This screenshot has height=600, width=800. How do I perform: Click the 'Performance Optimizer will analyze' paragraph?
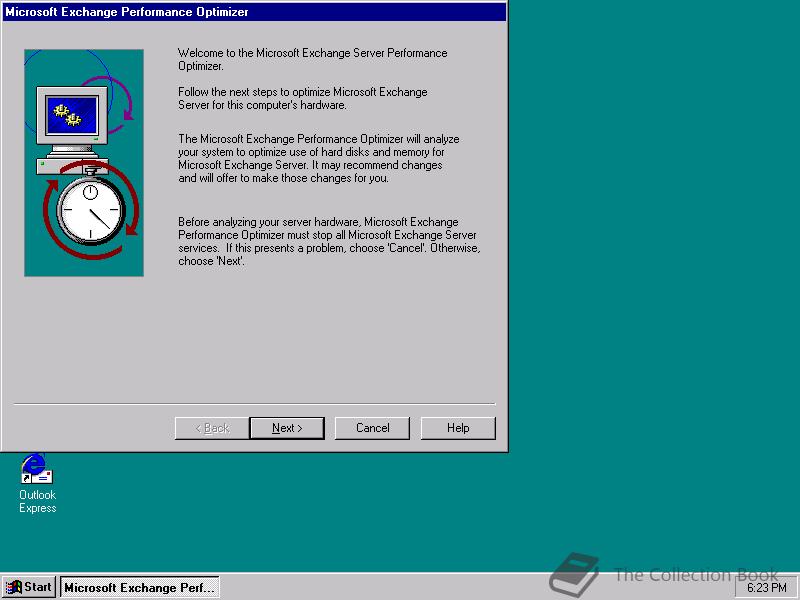tap(318, 158)
